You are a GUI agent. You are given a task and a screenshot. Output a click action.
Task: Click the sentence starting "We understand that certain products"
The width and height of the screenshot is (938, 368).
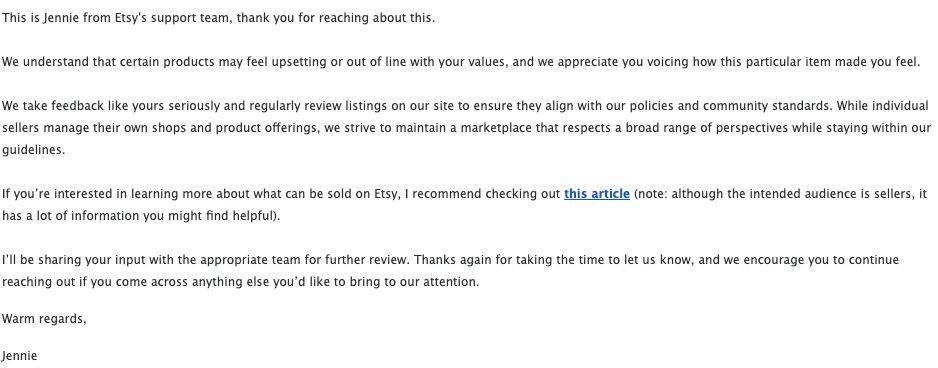(461, 62)
